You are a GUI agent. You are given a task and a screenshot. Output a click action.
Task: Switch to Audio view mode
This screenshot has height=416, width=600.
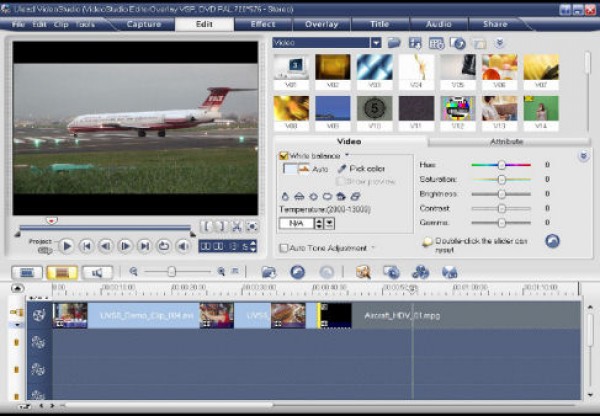pyautogui.click(x=97, y=272)
